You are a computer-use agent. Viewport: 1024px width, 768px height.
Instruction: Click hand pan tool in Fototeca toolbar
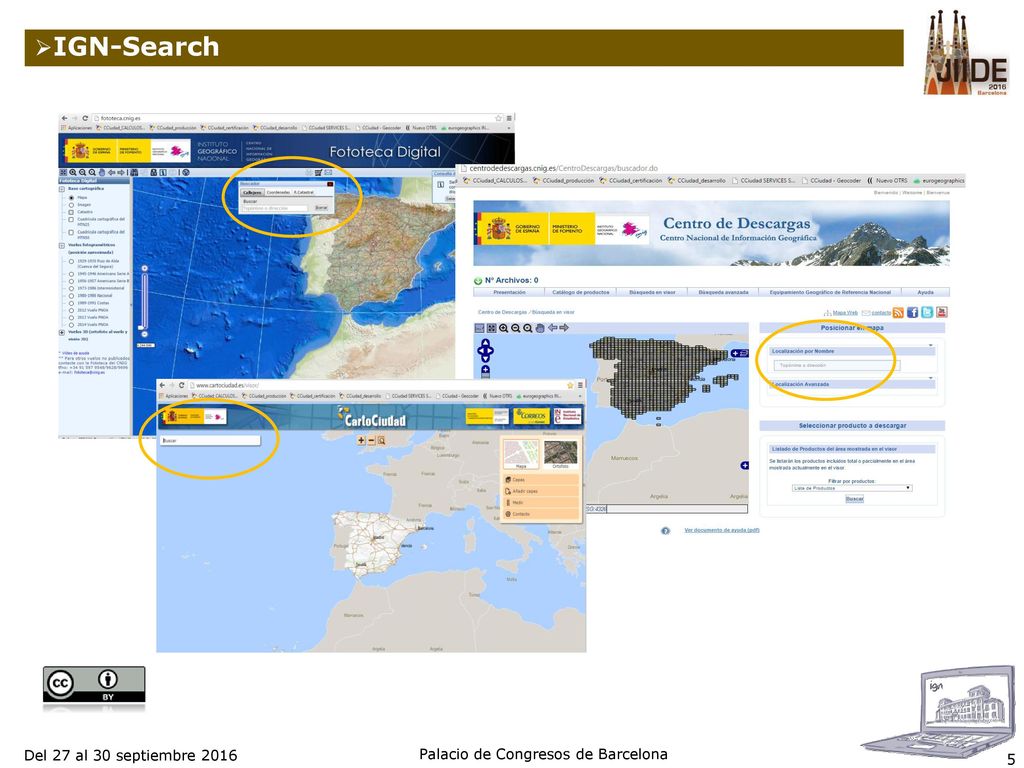tap(101, 172)
